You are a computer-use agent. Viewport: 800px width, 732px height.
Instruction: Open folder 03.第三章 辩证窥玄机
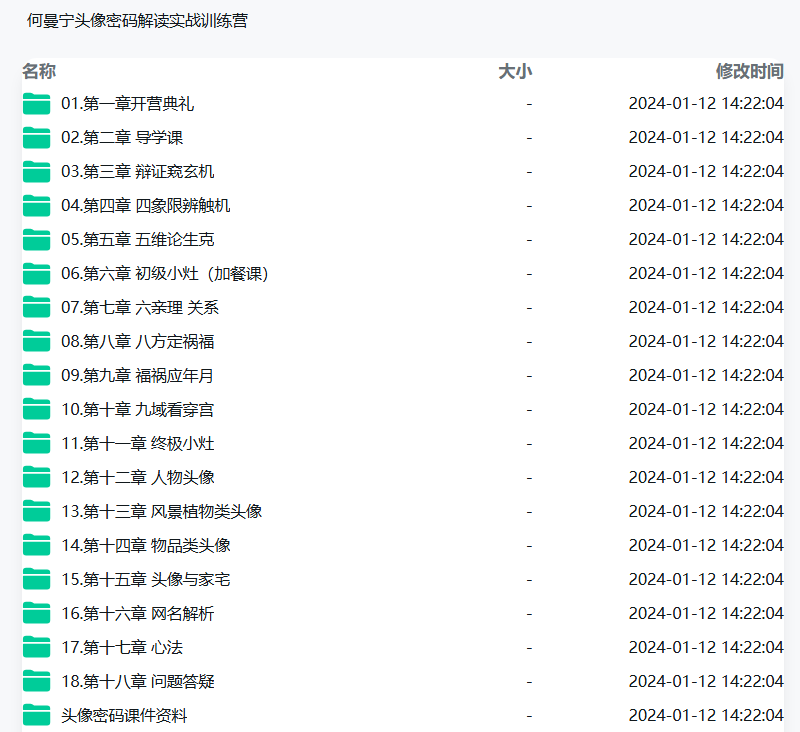coord(137,171)
